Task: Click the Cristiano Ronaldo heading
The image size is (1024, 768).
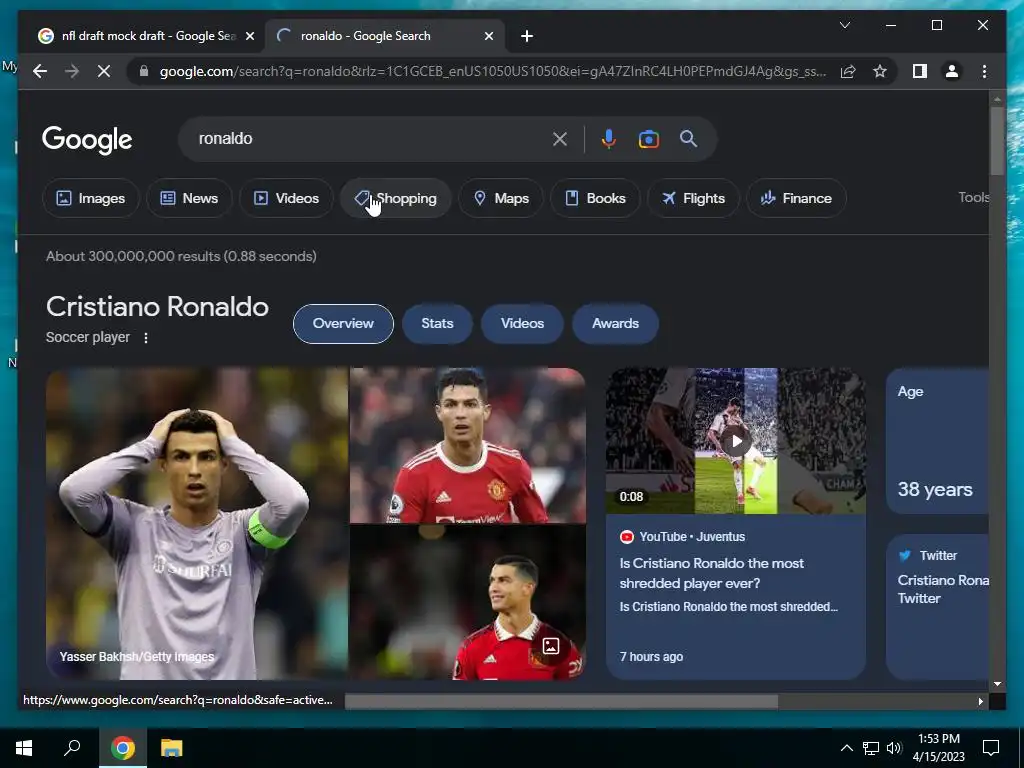Action: coord(157,307)
